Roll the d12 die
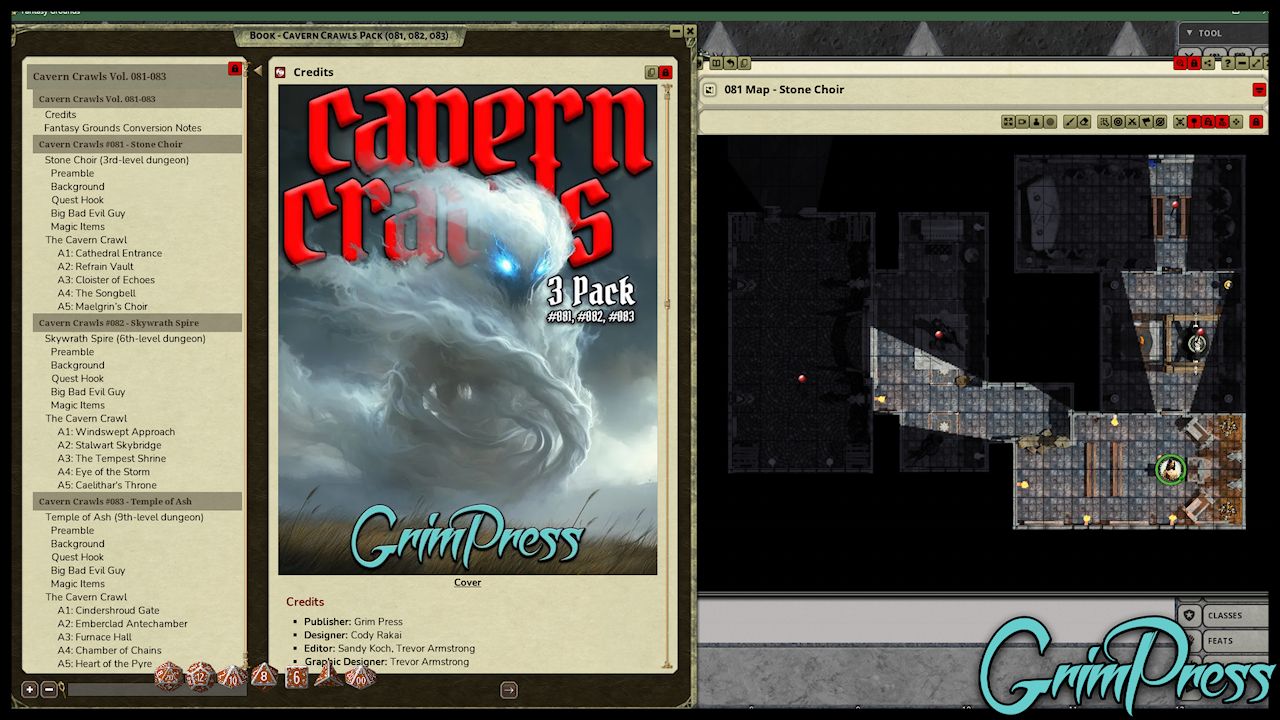1280x720 pixels. pyautogui.click(x=200, y=677)
